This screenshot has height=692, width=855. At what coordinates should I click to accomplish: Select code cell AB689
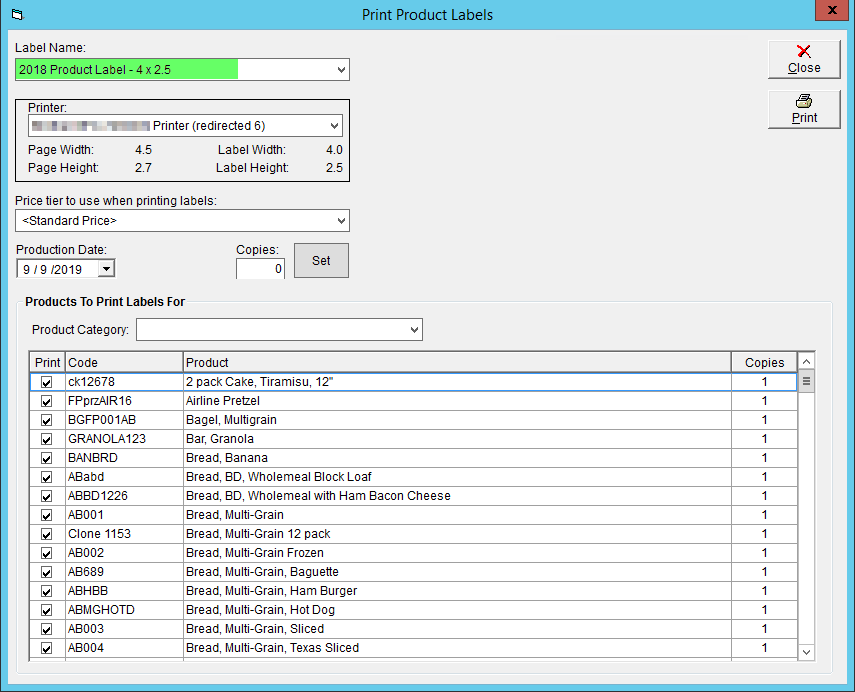[x=124, y=572]
